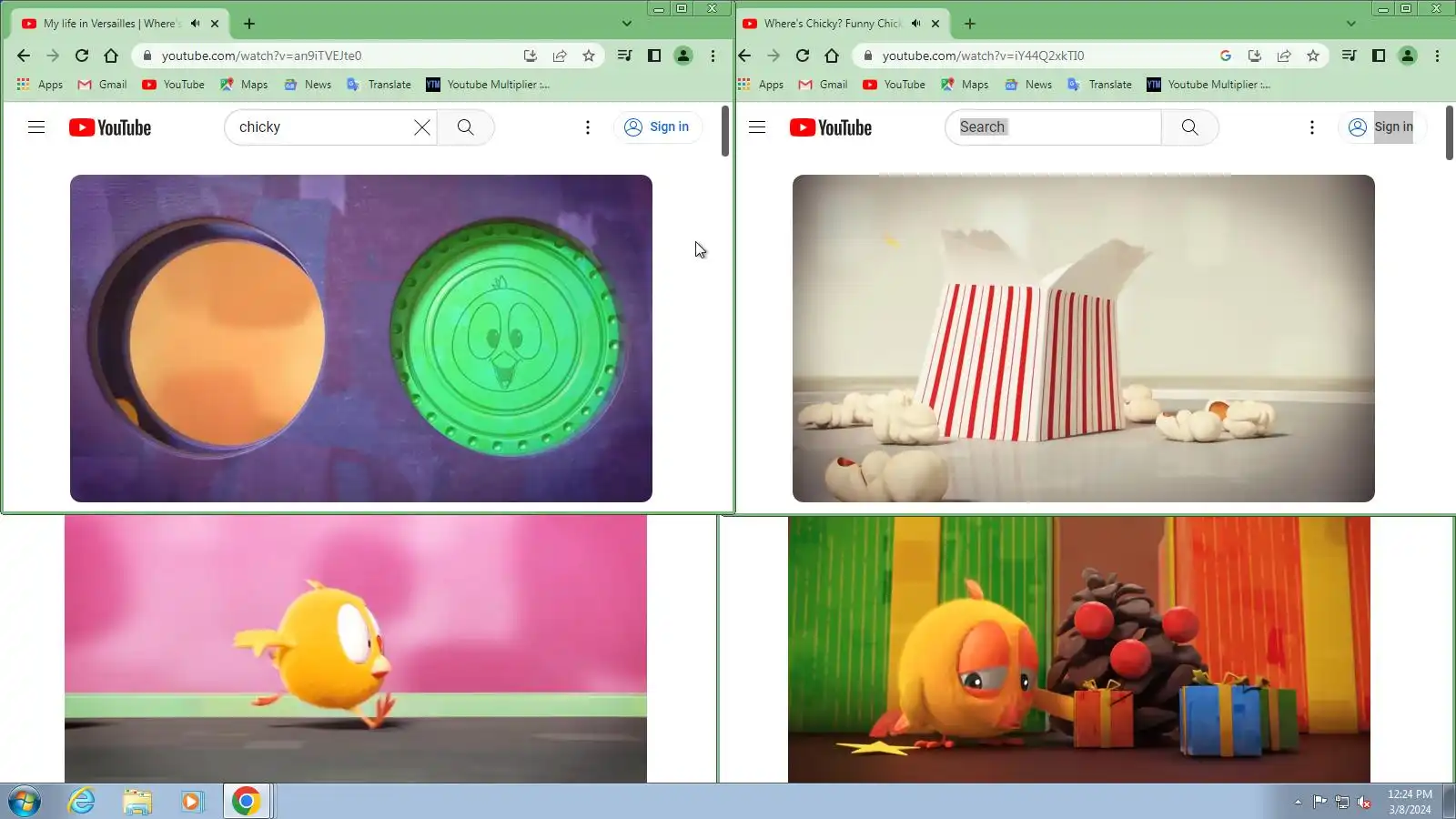Open YouTube guide menu in the Where's Chicky window

point(757,127)
